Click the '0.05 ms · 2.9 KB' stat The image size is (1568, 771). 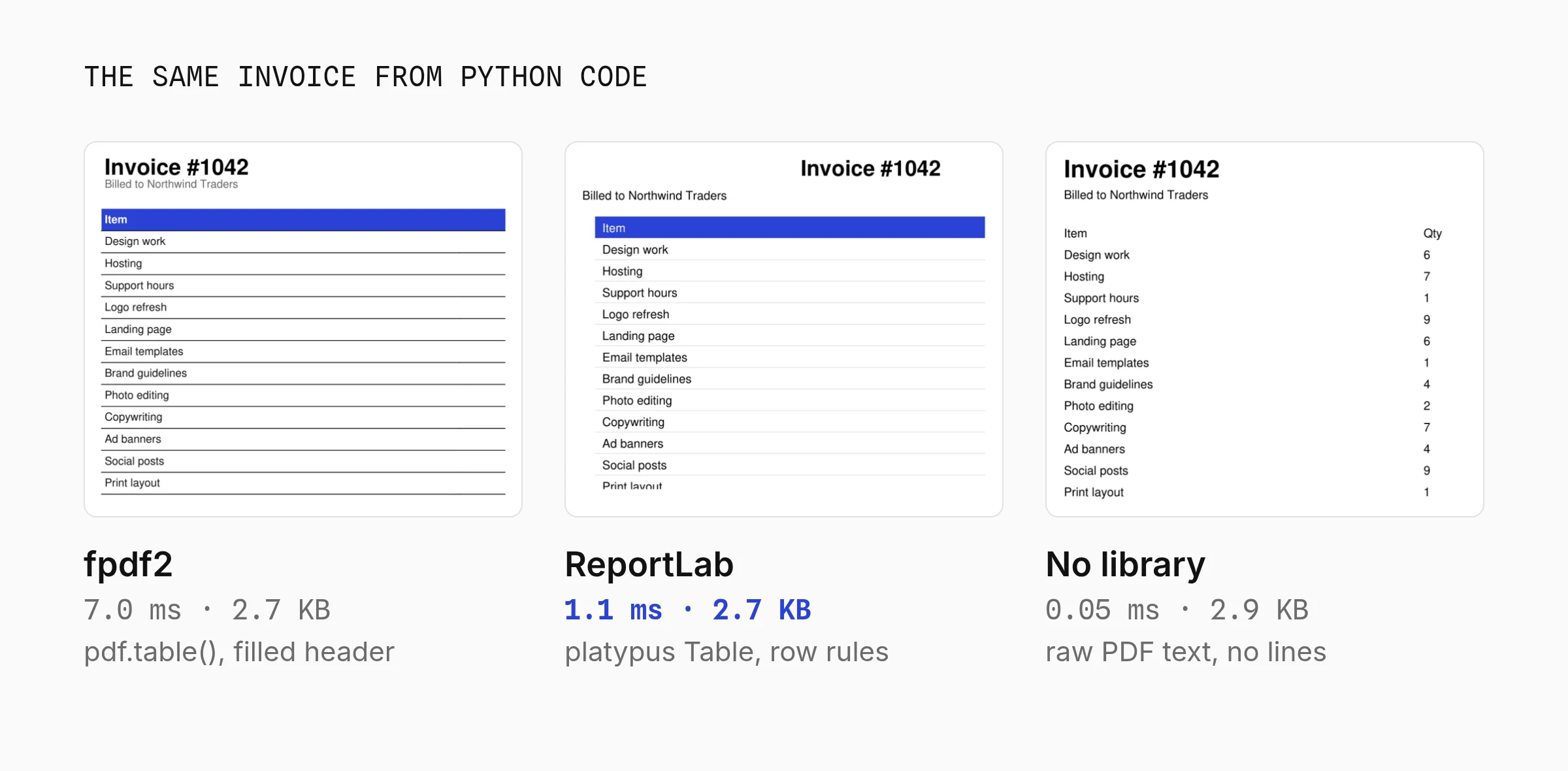pyautogui.click(x=1177, y=610)
